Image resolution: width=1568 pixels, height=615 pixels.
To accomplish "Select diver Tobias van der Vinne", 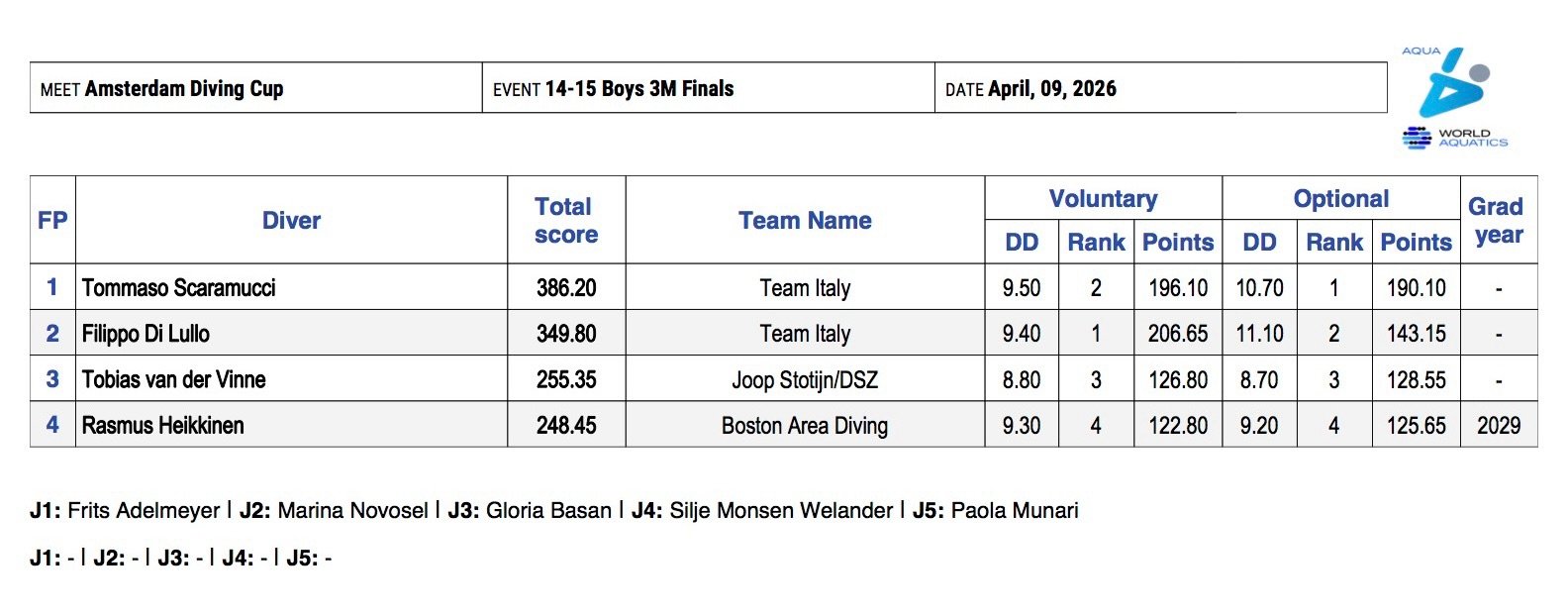I will tap(174, 379).
